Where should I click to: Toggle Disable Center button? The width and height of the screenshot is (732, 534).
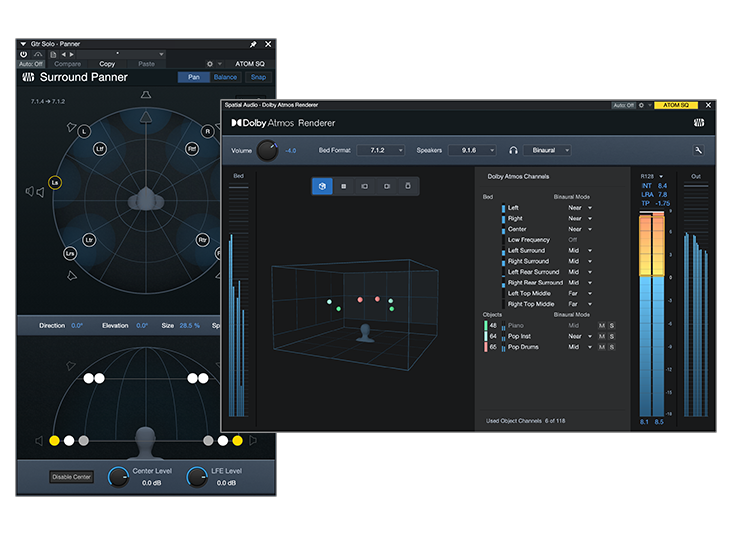71,477
